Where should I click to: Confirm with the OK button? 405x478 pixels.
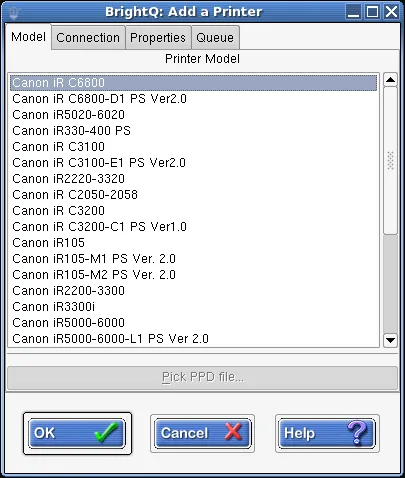pos(77,433)
